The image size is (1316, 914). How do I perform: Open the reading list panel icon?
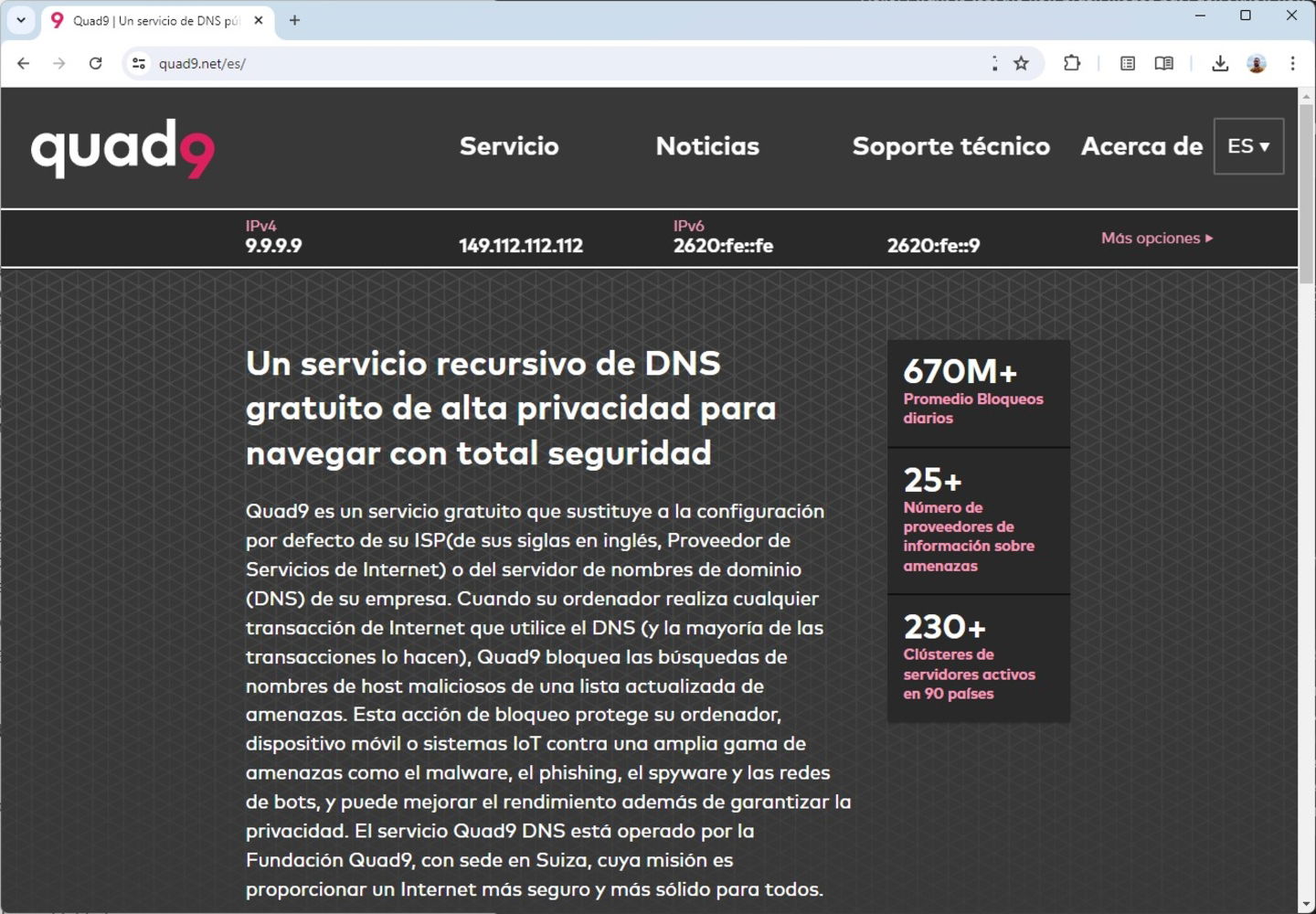1128,63
